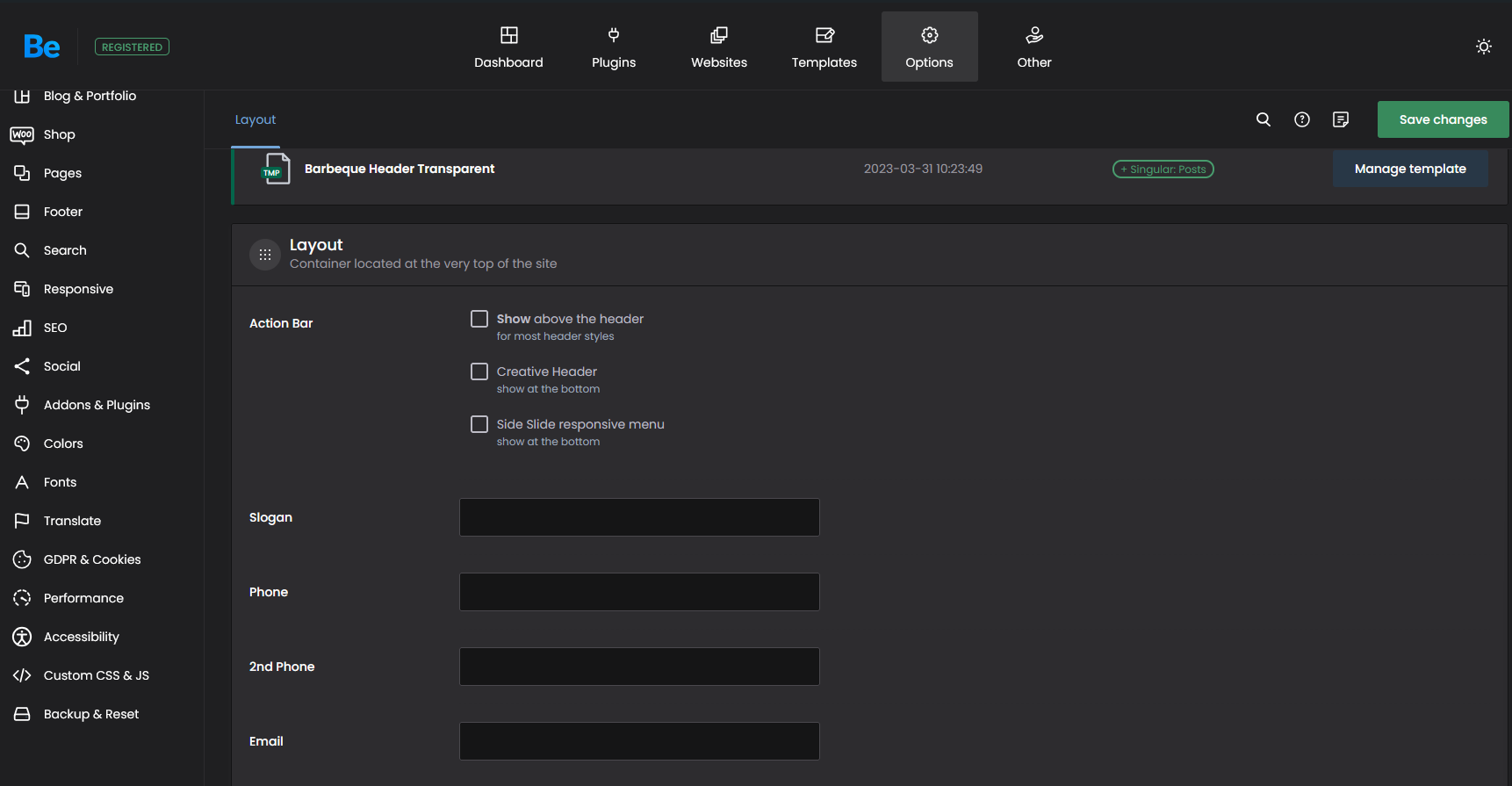Enable Creative Header checkbox

(x=479, y=371)
